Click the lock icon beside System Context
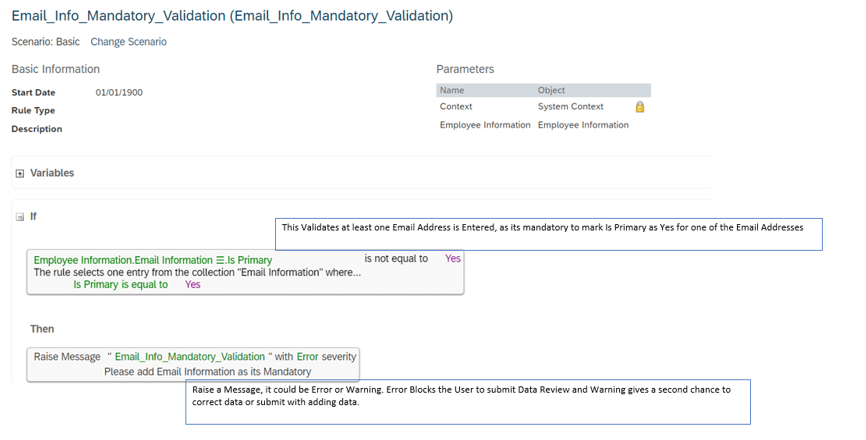 [640, 107]
